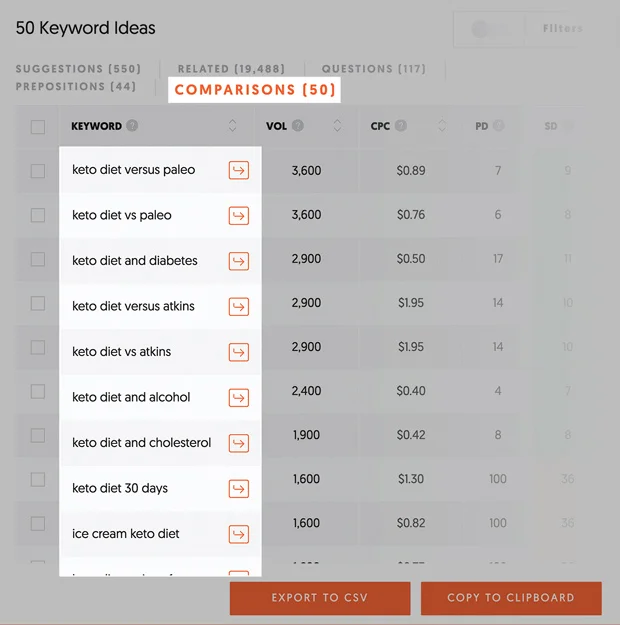Sort table by the VOL column arrows
Image resolution: width=620 pixels, height=625 pixels.
pyautogui.click(x=338, y=126)
